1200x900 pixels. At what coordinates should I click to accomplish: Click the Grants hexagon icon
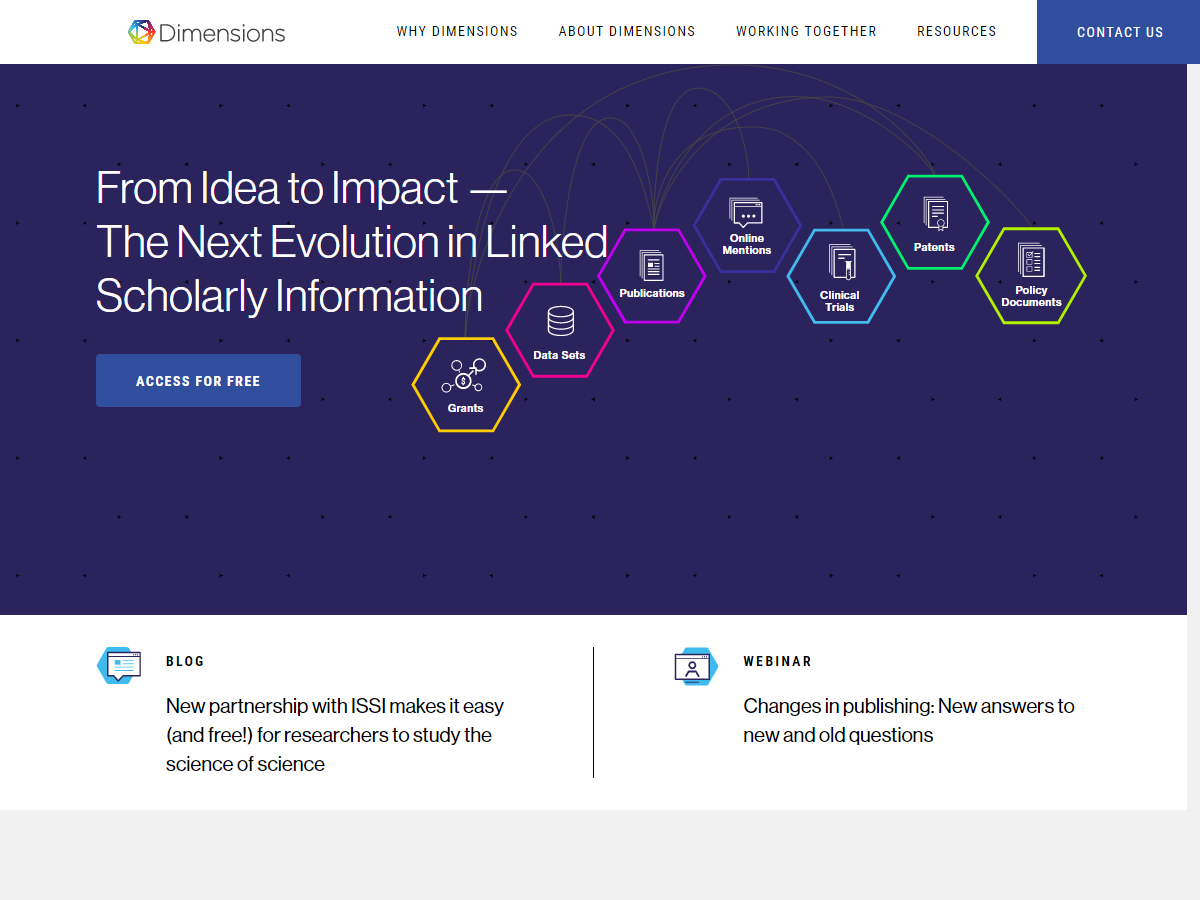[466, 385]
